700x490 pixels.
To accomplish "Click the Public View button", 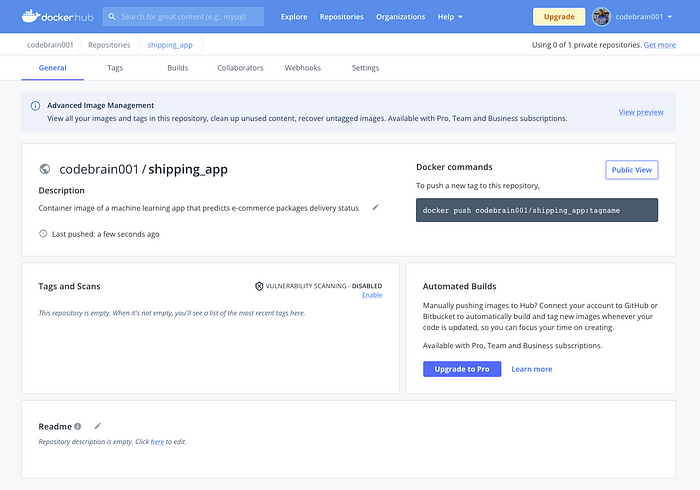I will [632, 170].
